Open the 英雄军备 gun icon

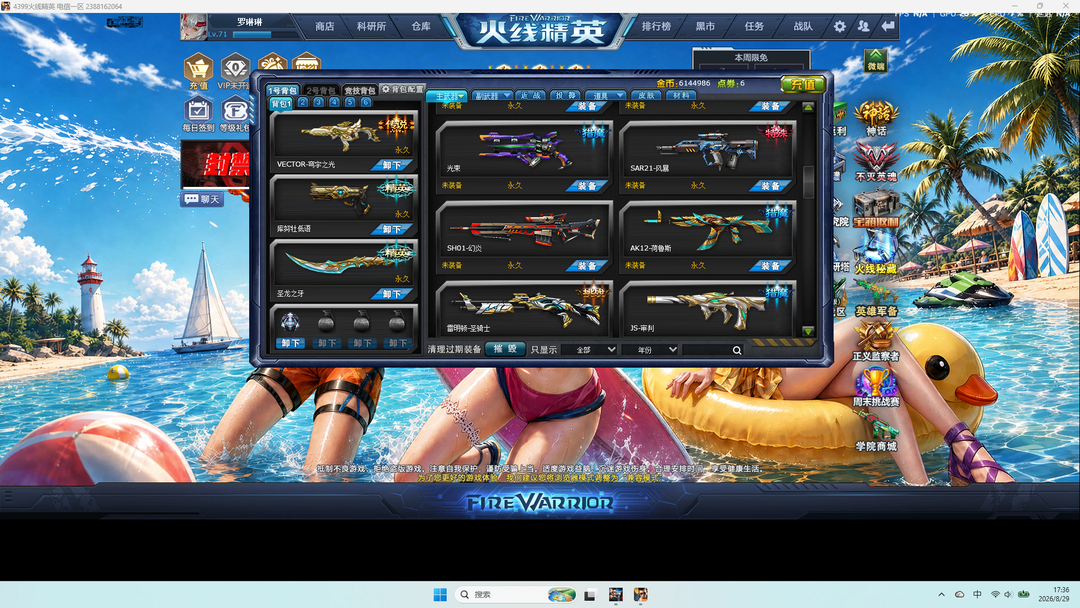pos(876,298)
